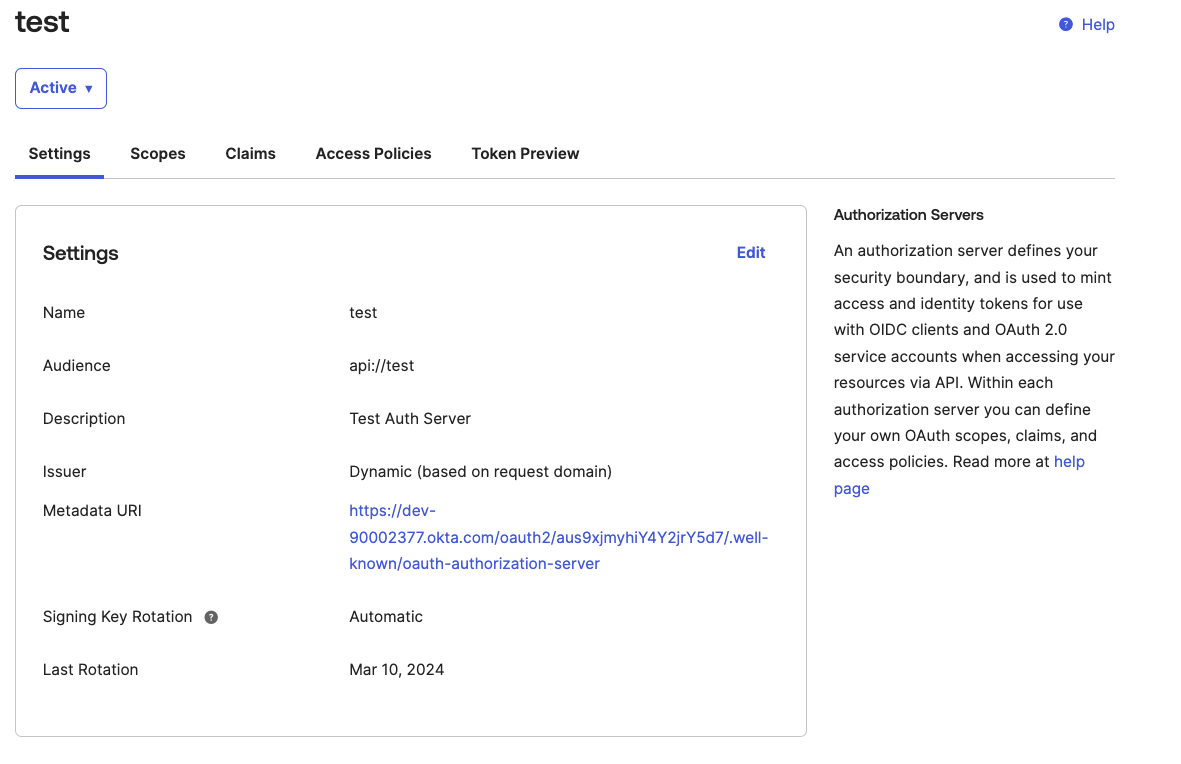The image size is (1181, 764).
Task: Switch to the Scopes tab
Action: 157,153
